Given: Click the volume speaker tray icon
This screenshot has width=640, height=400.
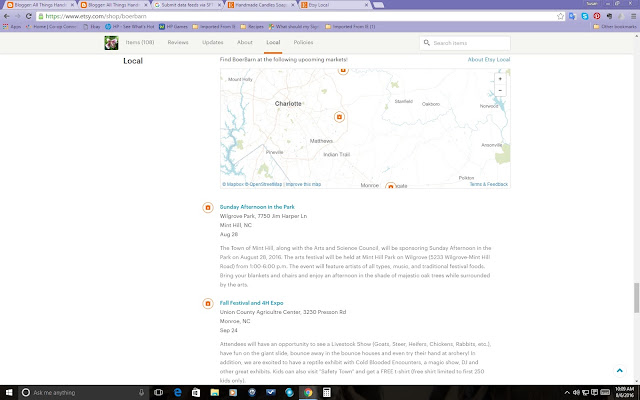Looking at the screenshot, I should pos(576,393).
